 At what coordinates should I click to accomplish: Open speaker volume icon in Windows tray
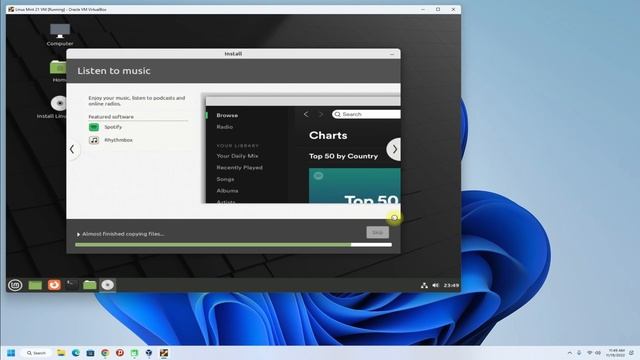[x=598, y=353]
